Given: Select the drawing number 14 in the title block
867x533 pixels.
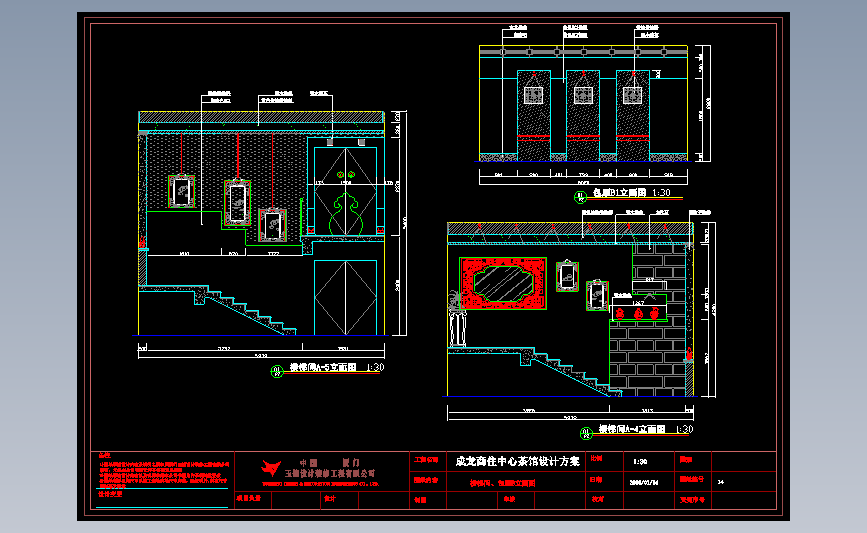Looking at the screenshot, I should (720, 482).
